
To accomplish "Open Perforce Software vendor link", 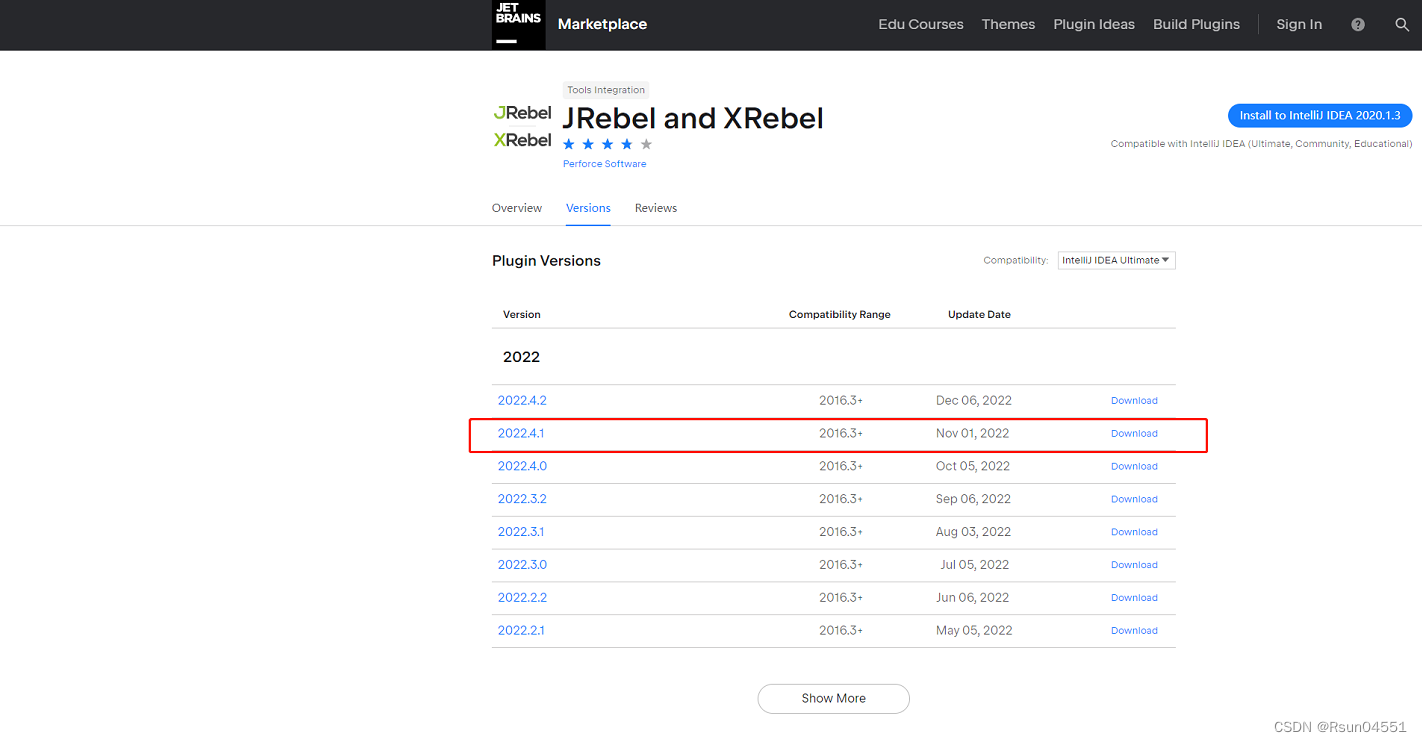I will click(604, 164).
